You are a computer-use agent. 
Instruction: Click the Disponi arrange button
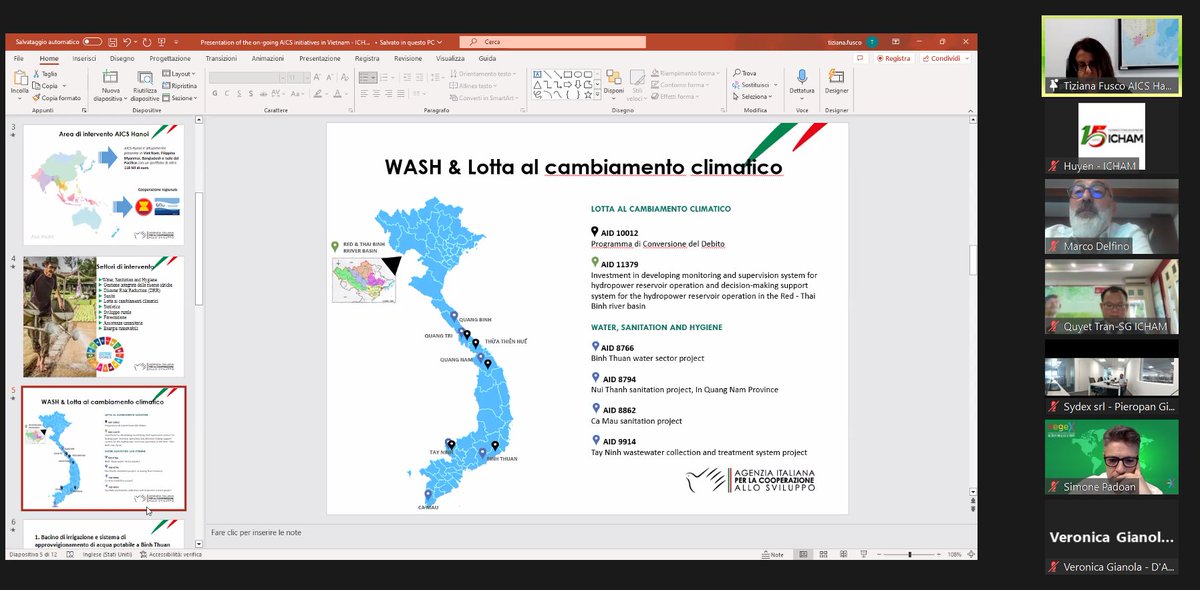click(x=613, y=85)
